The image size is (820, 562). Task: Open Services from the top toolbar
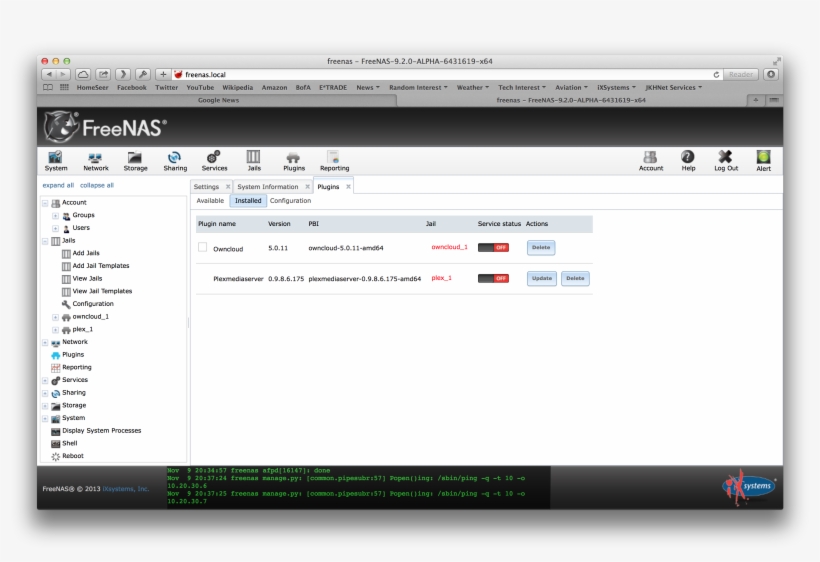point(214,158)
